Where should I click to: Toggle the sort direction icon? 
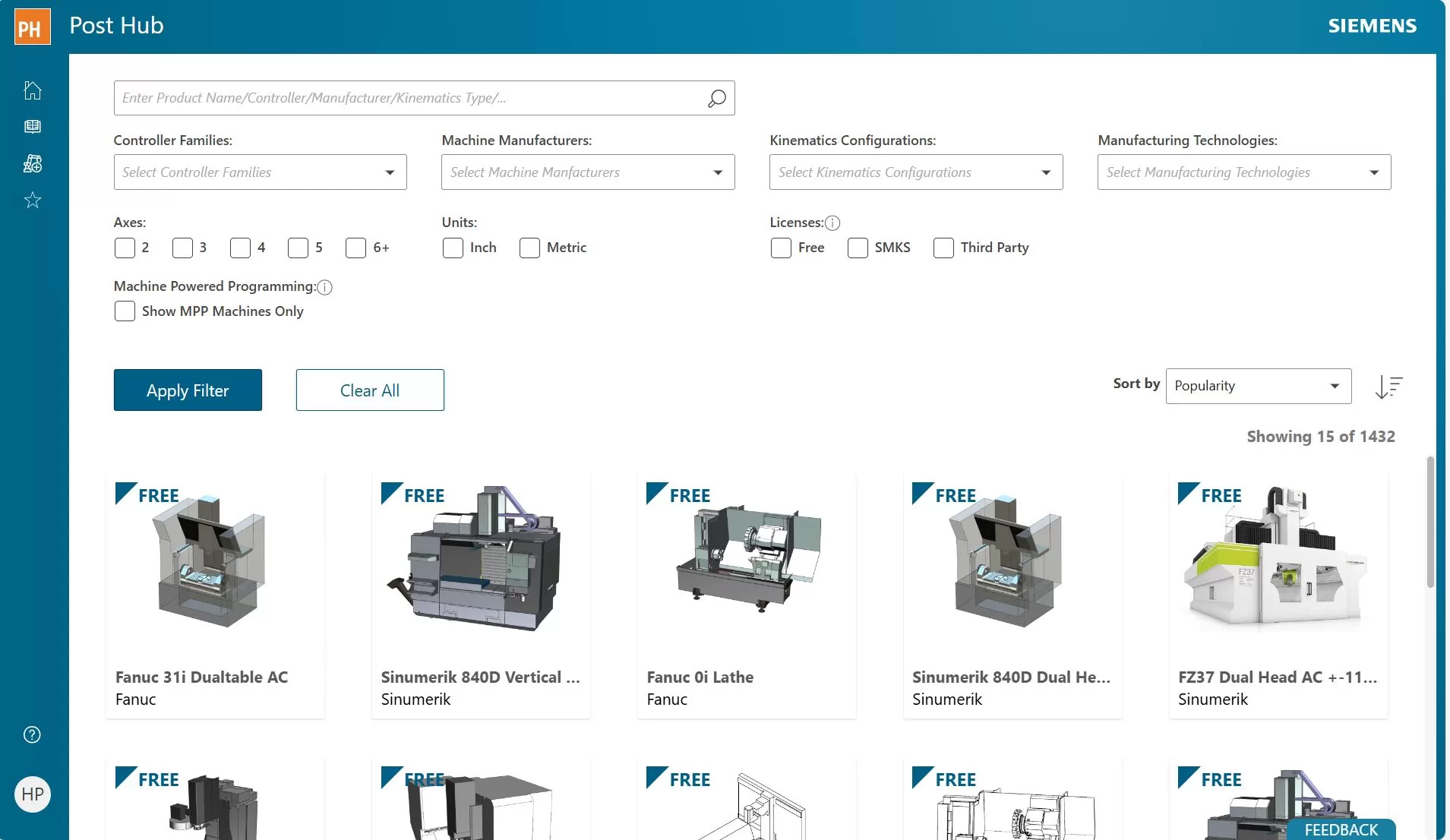[1388, 387]
